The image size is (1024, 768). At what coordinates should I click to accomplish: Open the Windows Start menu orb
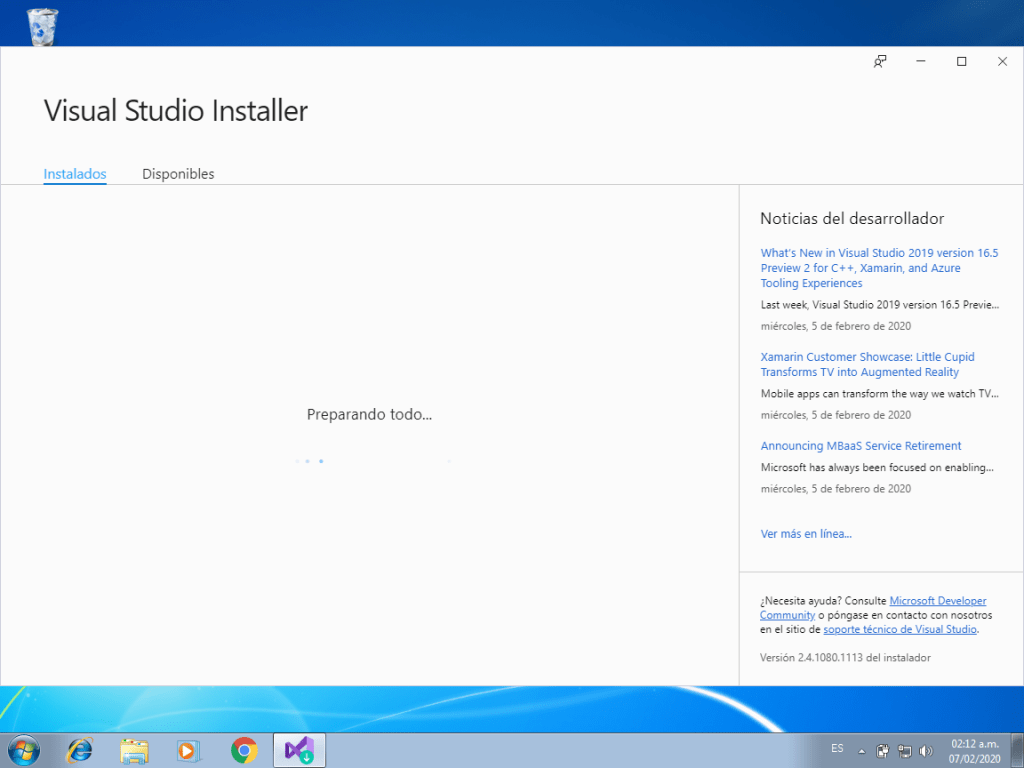tap(24, 749)
